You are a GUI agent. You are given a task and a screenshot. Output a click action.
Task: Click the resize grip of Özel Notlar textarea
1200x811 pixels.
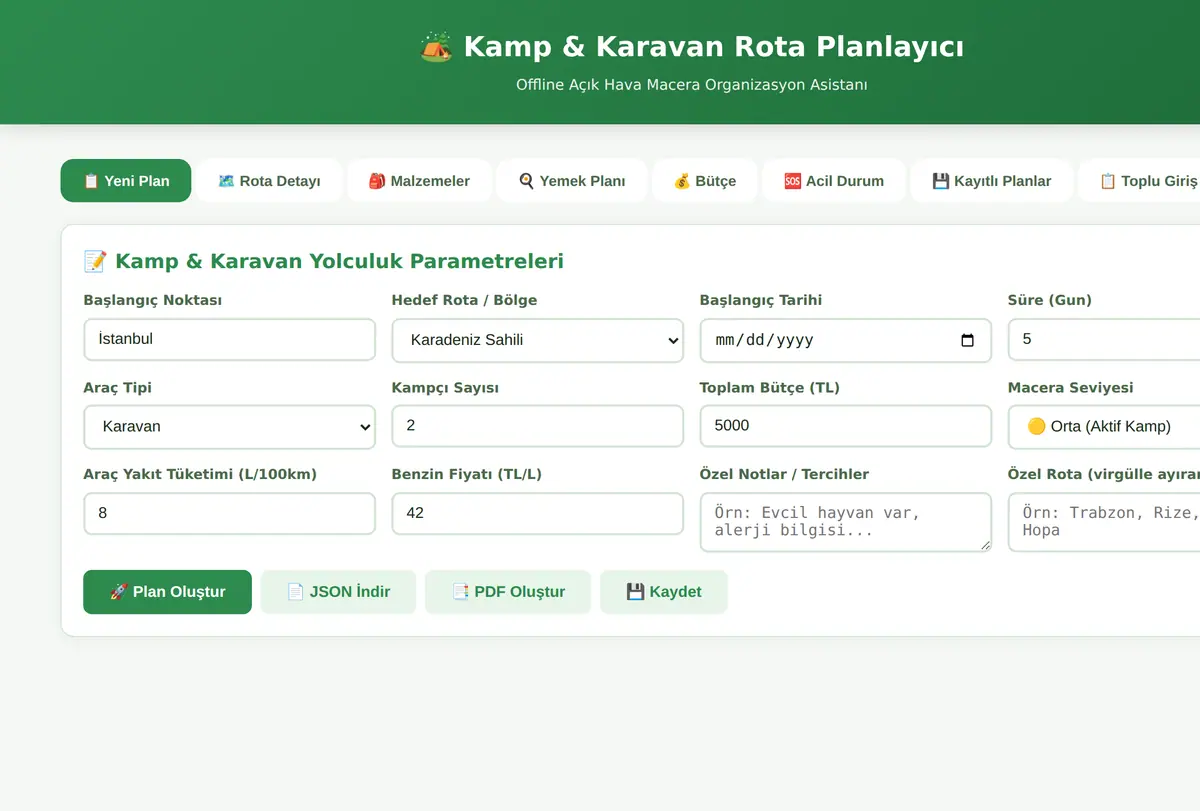[x=984, y=545]
